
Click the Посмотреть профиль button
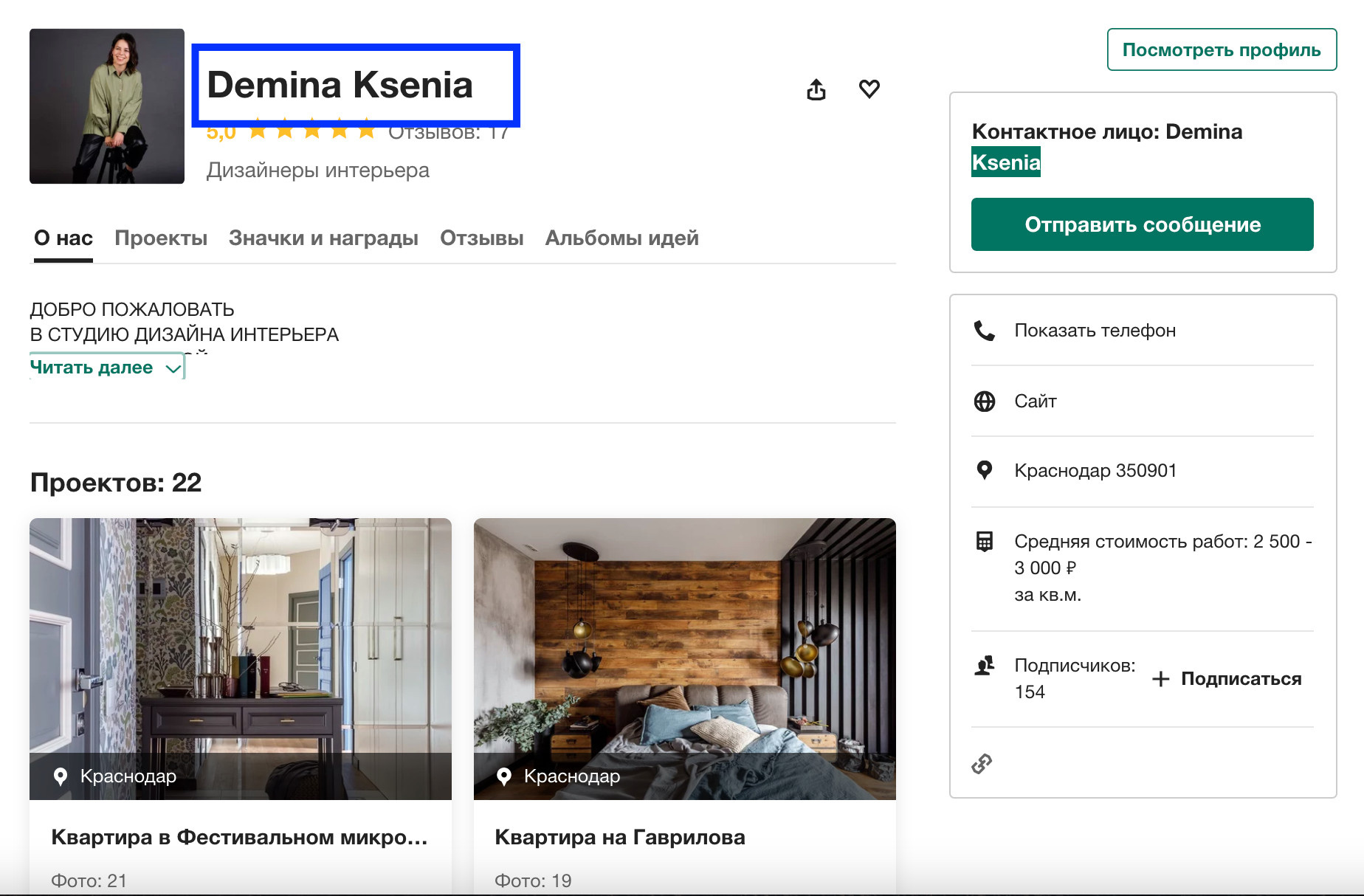(x=1221, y=50)
